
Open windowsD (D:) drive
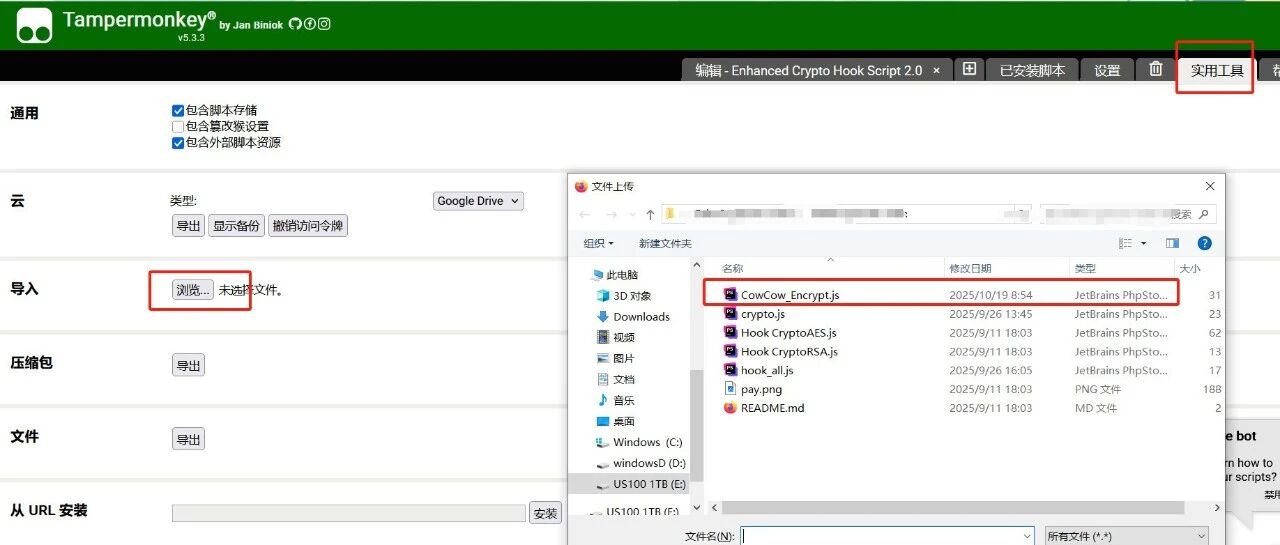[640, 463]
